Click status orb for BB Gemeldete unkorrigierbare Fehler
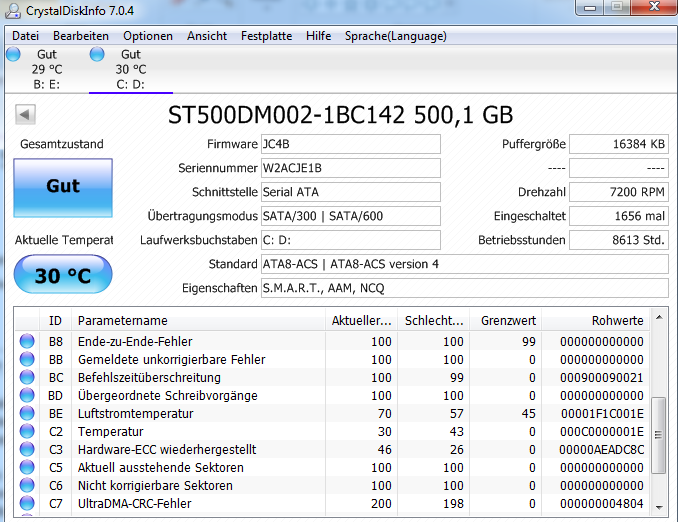The width and height of the screenshot is (678, 522). coord(27,359)
